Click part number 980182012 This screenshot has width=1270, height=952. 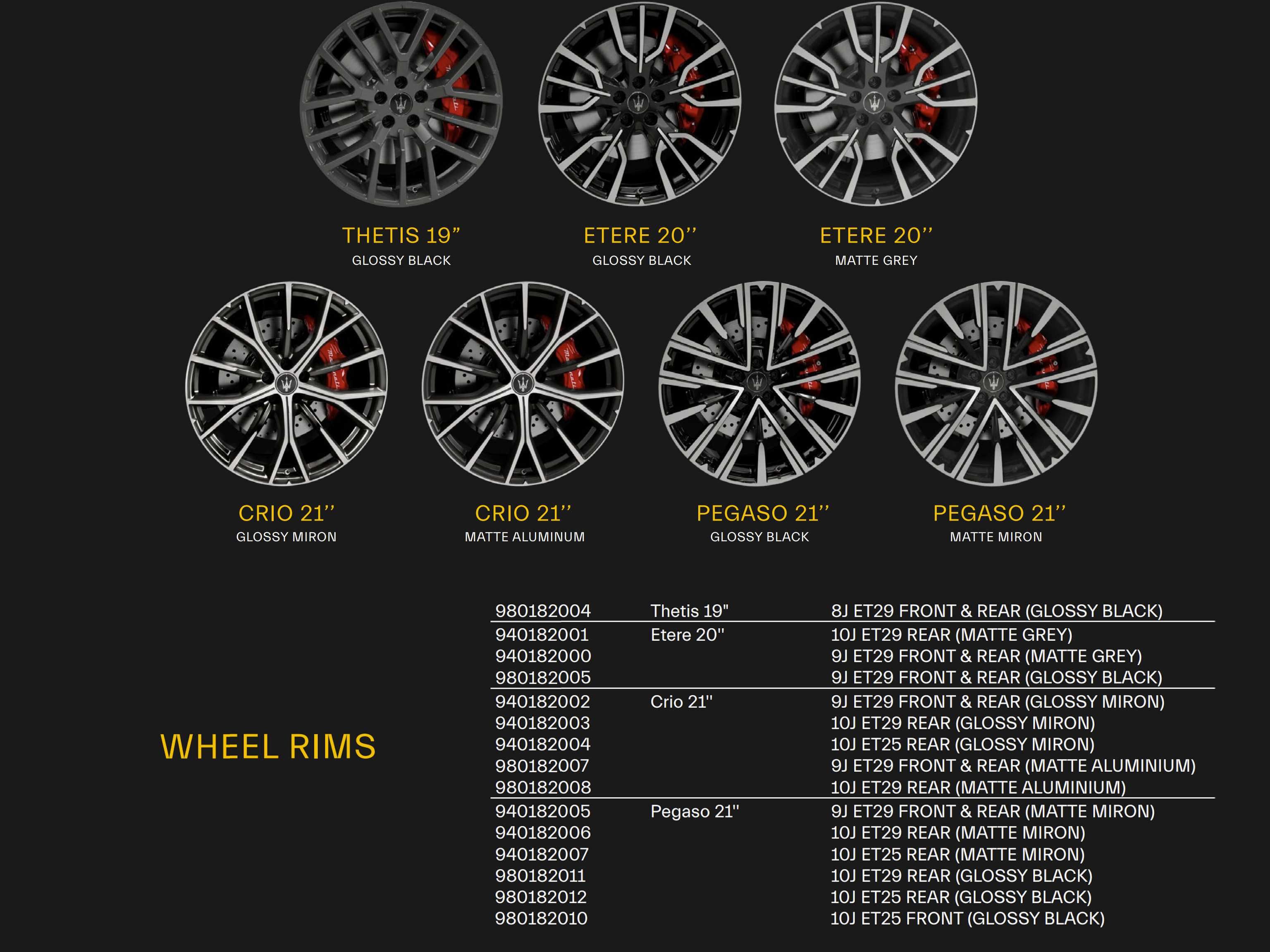pyautogui.click(x=541, y=897)
